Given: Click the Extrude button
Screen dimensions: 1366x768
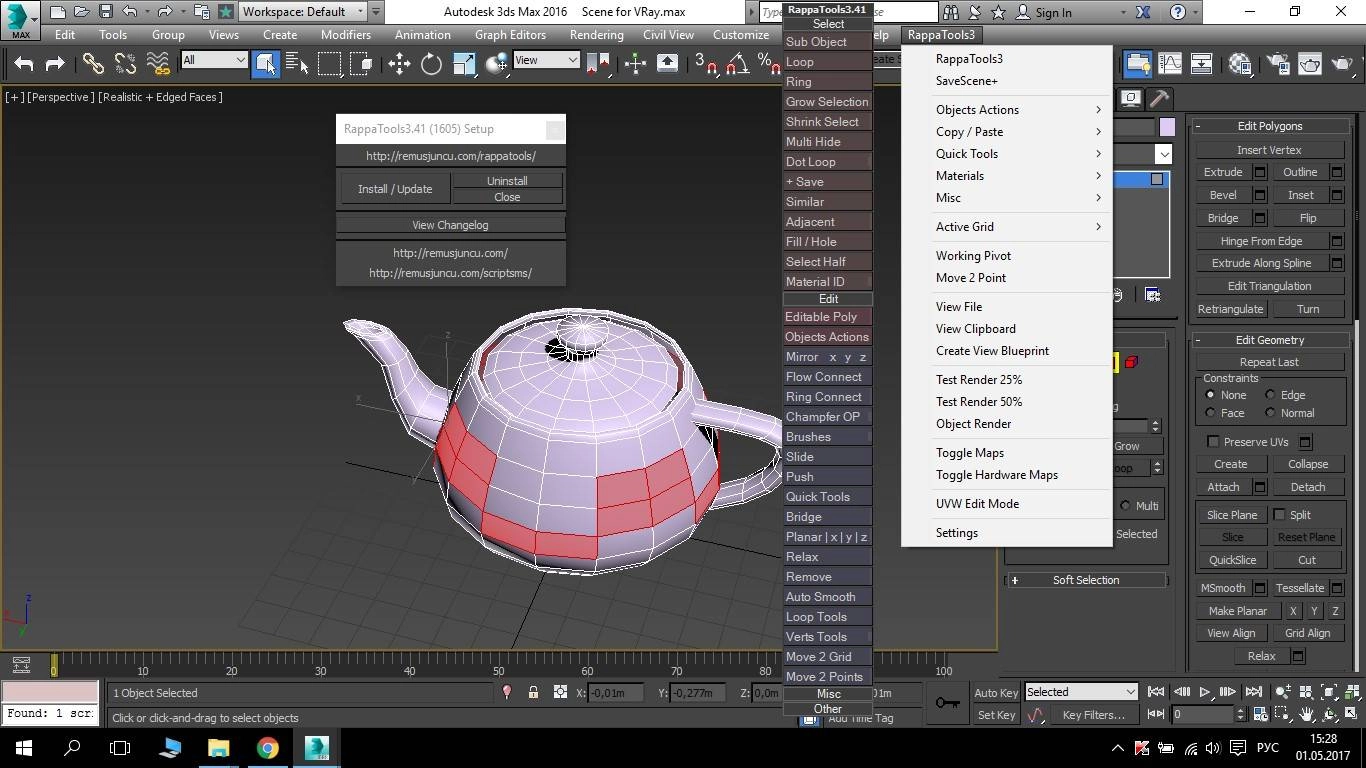Looking at the screenshot, I should coord(1223,172).
